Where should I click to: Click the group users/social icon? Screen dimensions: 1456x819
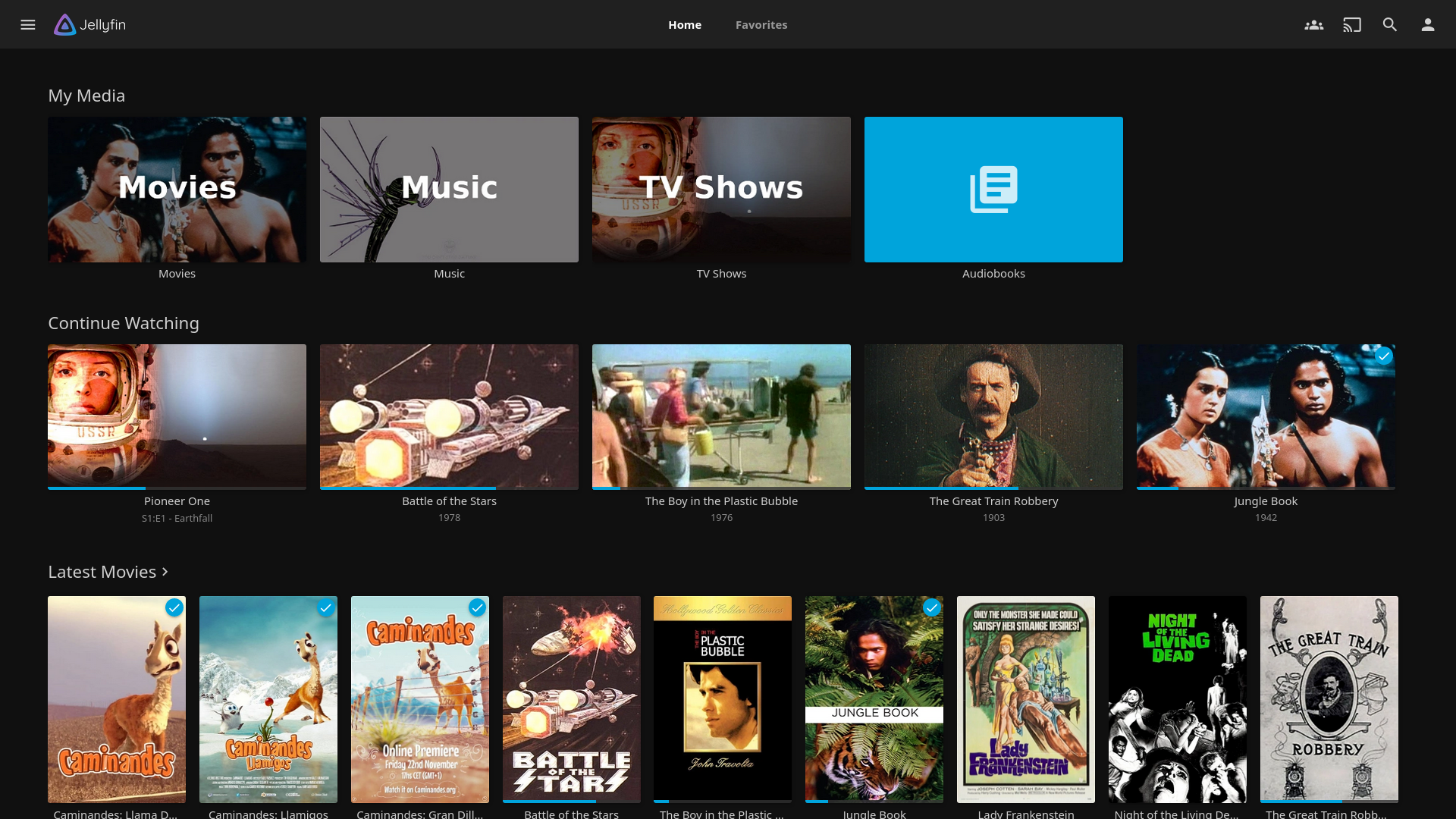pos(1314,24)
